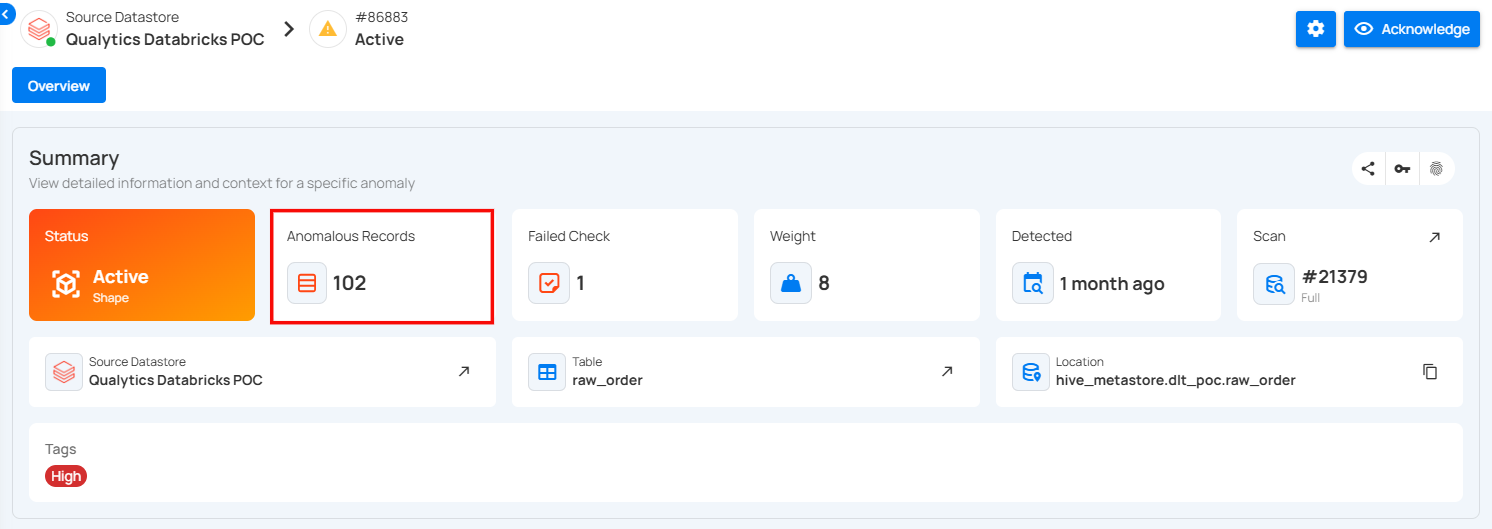1492x529 pixels.
Task: Click the Acknowledge button
Action: point(1411,29)
